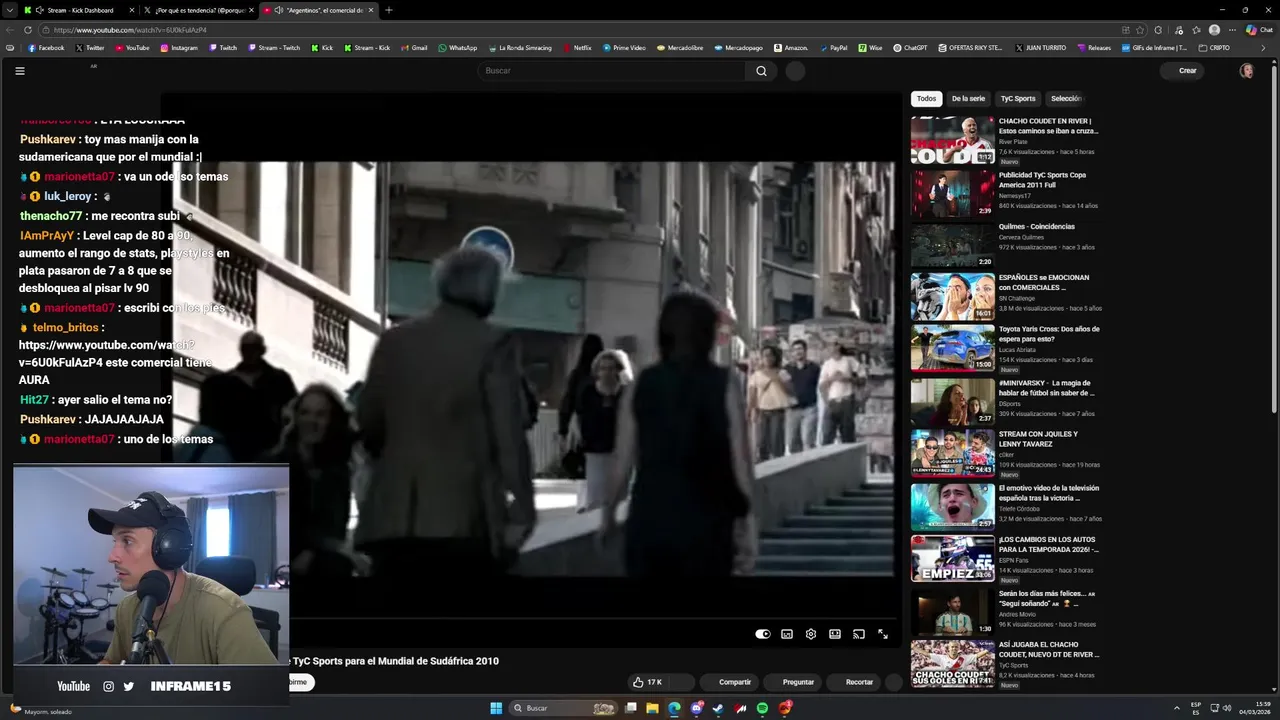Switch the video to fullscreen
This screenshot has height=720, width=1280.
click(x=883, y=634)
